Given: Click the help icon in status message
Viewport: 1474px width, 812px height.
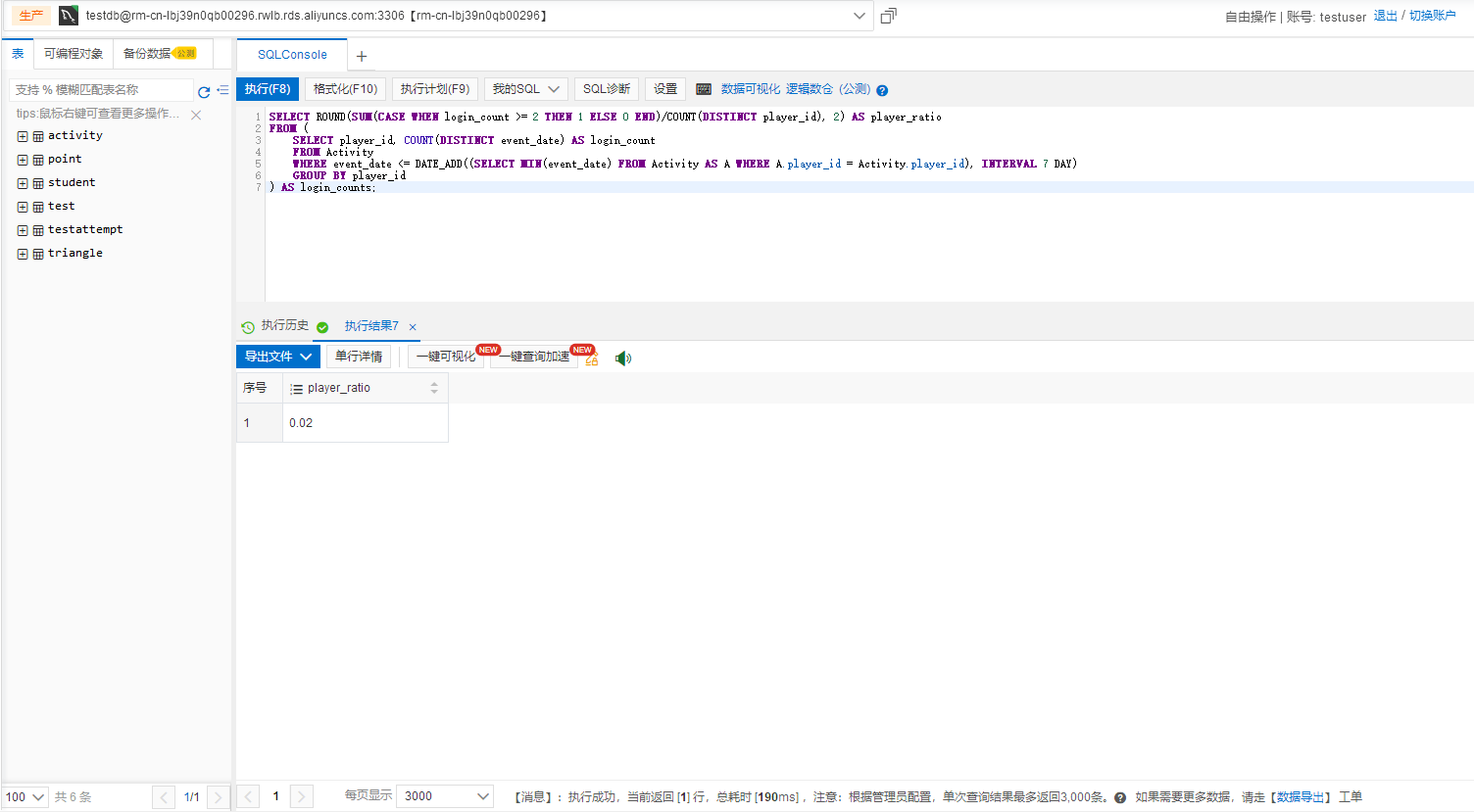Looking at the screenshot, I should point(1120,797).
